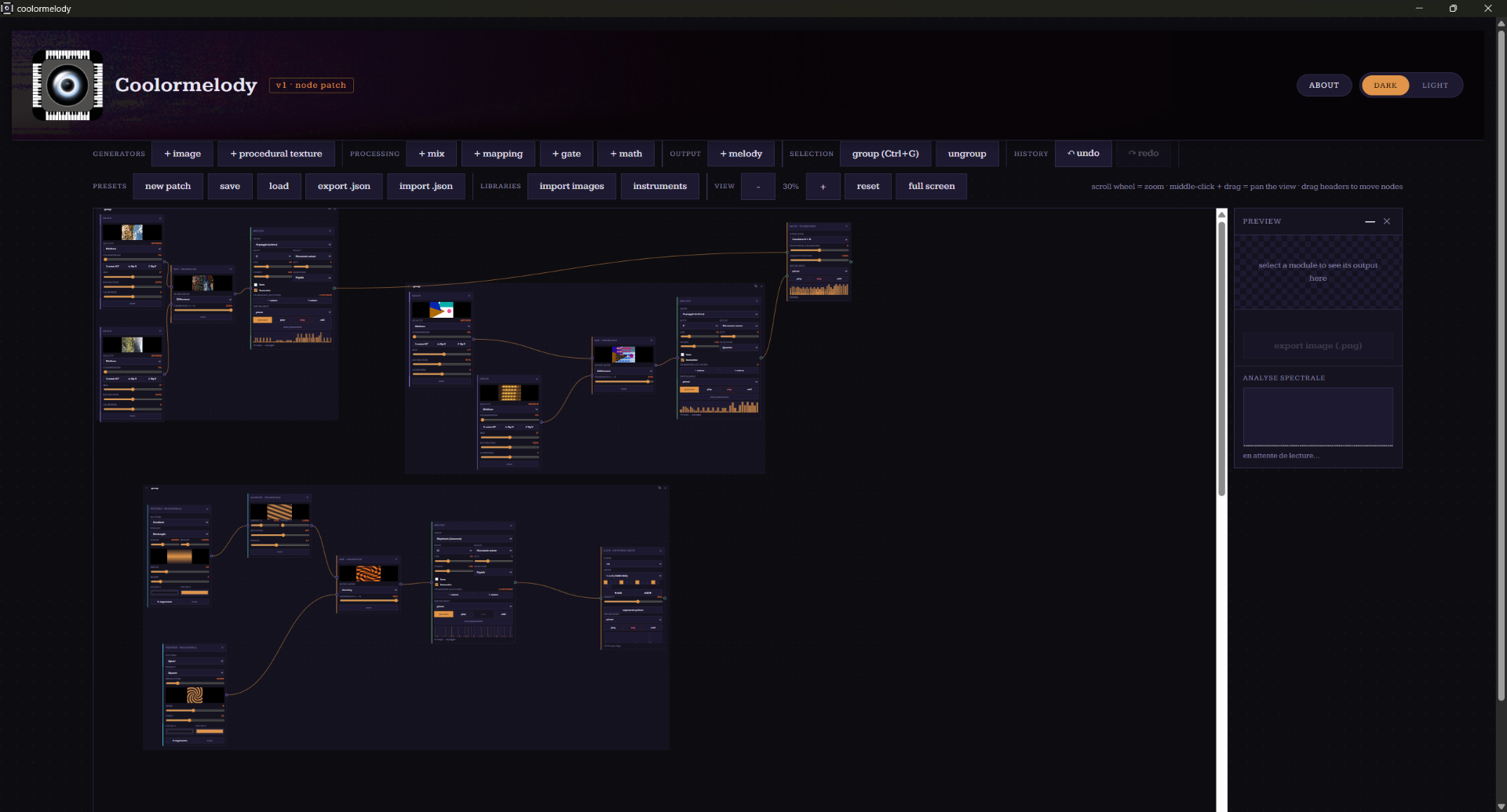Click orange Color B swatch in gradient Texture node

coord(195,592)
